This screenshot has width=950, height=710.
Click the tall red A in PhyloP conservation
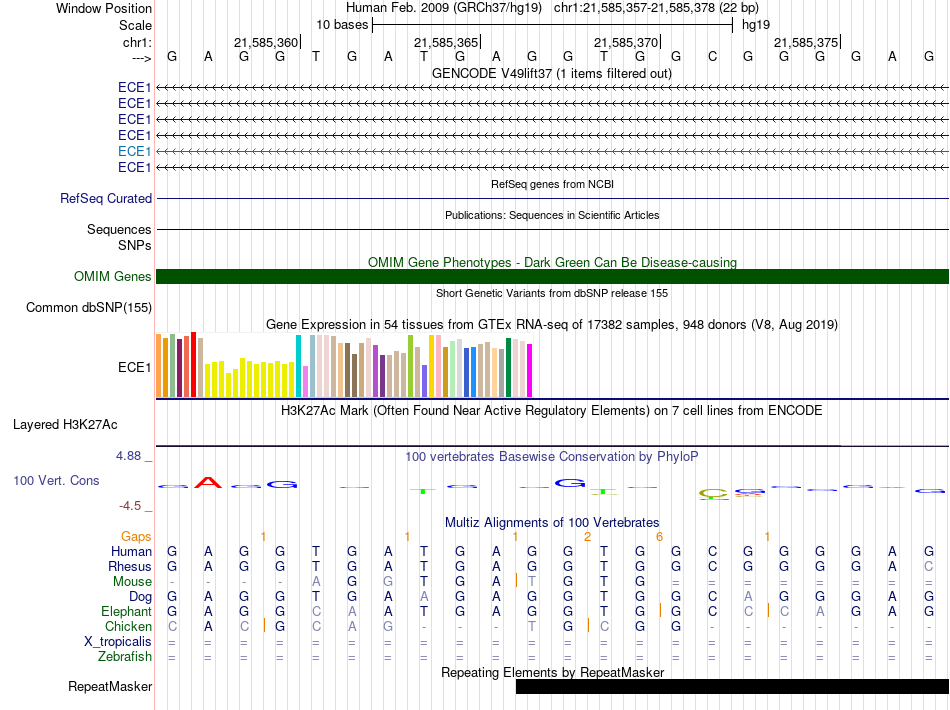coord(207,483)
